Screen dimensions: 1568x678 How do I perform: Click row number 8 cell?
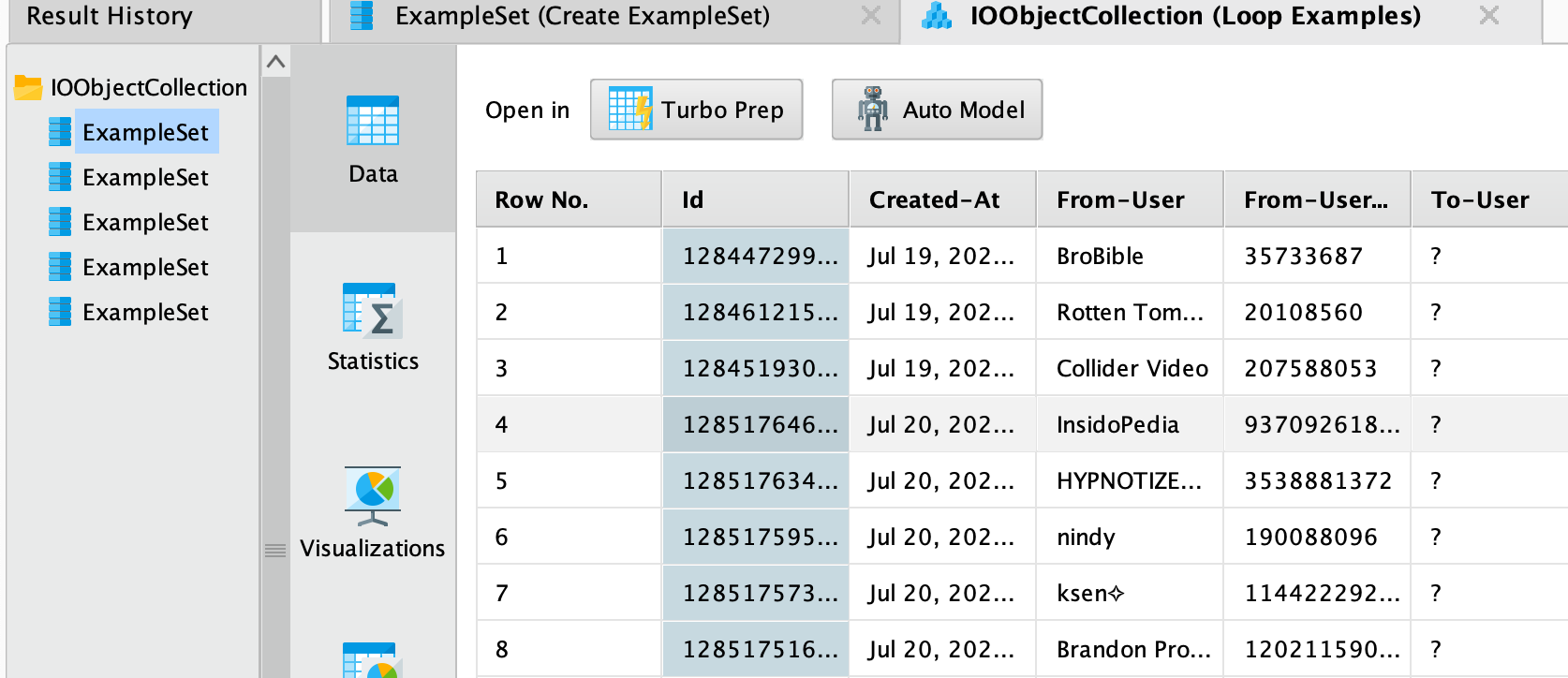(x=569, y=649)
